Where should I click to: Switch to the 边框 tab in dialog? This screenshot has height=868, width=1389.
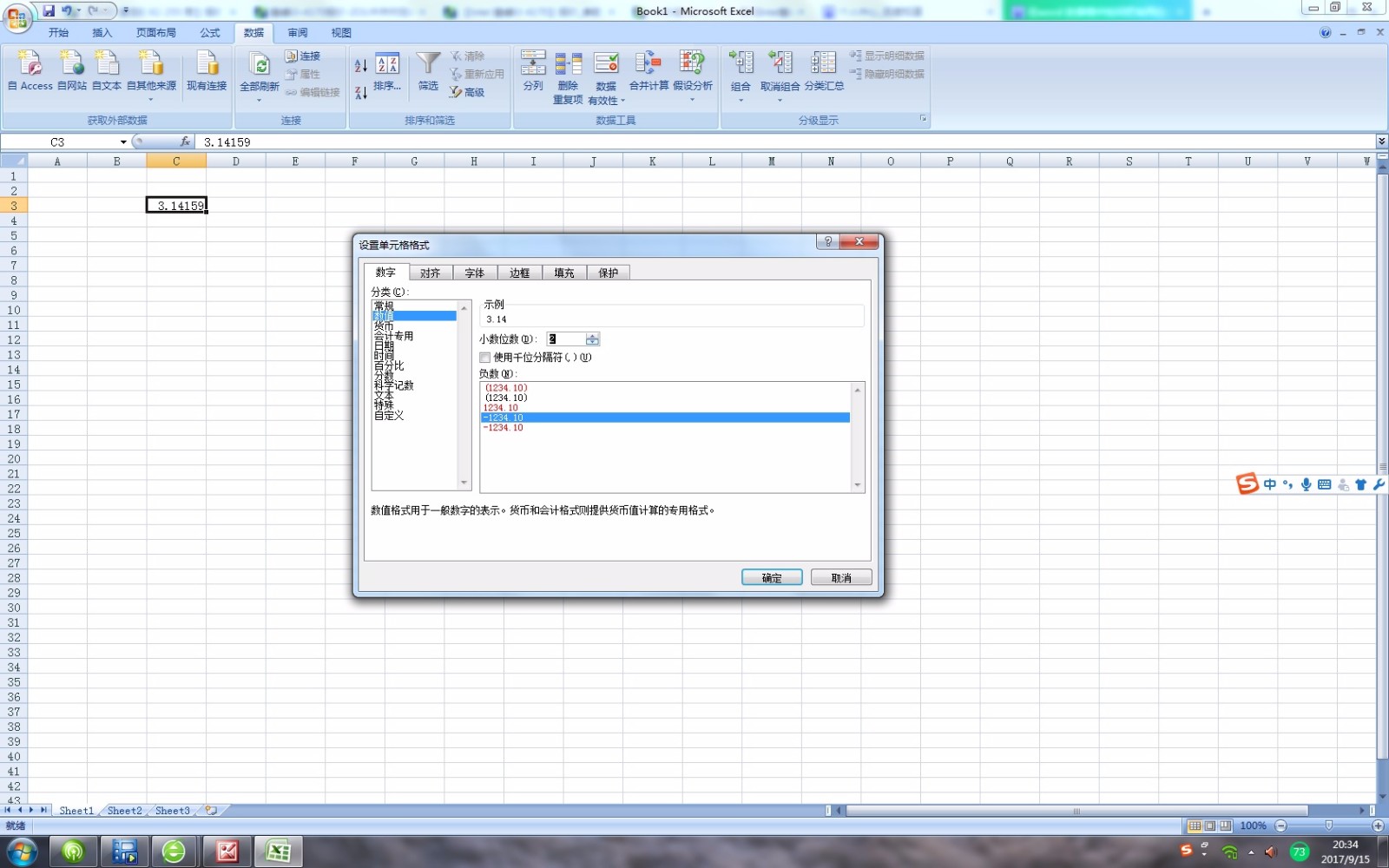click(519, 273)
